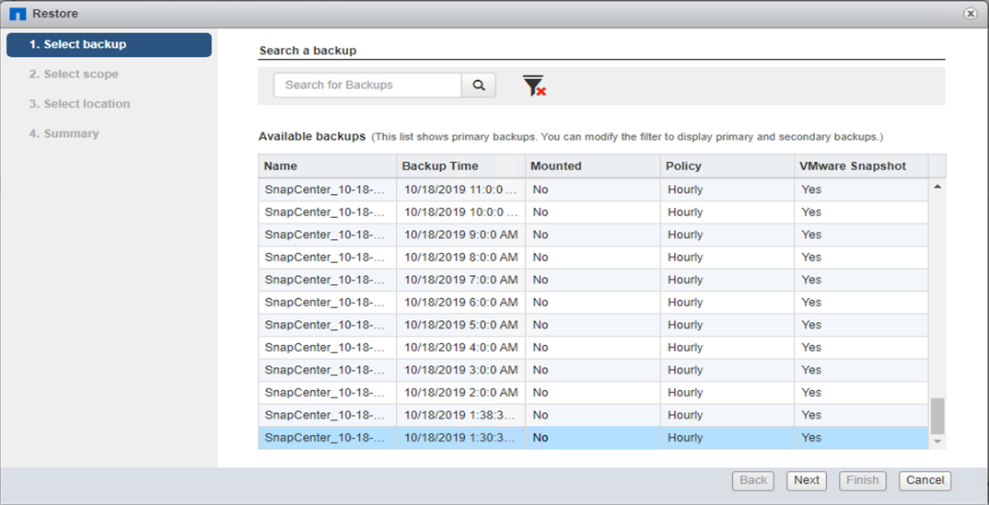The image size is (989, 505).
Task: Select highlighted backup time 10/18/2019 1:30:3...
Action: pos(461,438)
